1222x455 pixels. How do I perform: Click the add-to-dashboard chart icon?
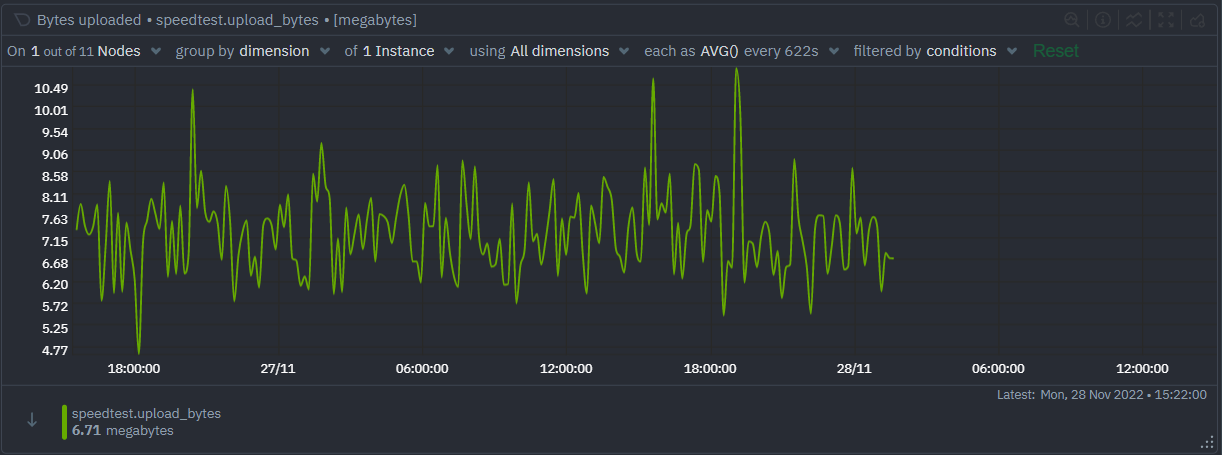1197,19
